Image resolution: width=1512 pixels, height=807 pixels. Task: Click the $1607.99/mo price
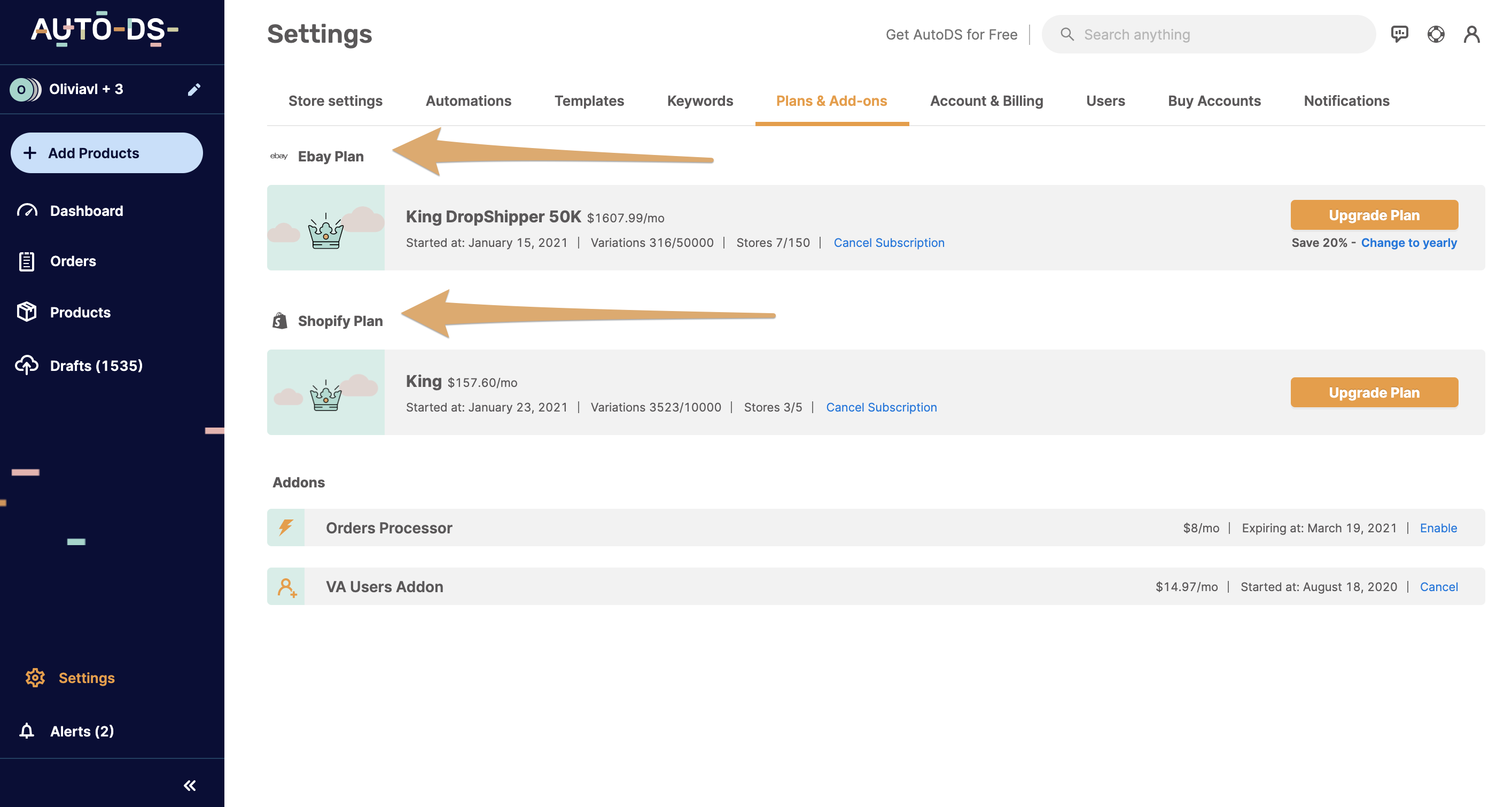[626, 218]
